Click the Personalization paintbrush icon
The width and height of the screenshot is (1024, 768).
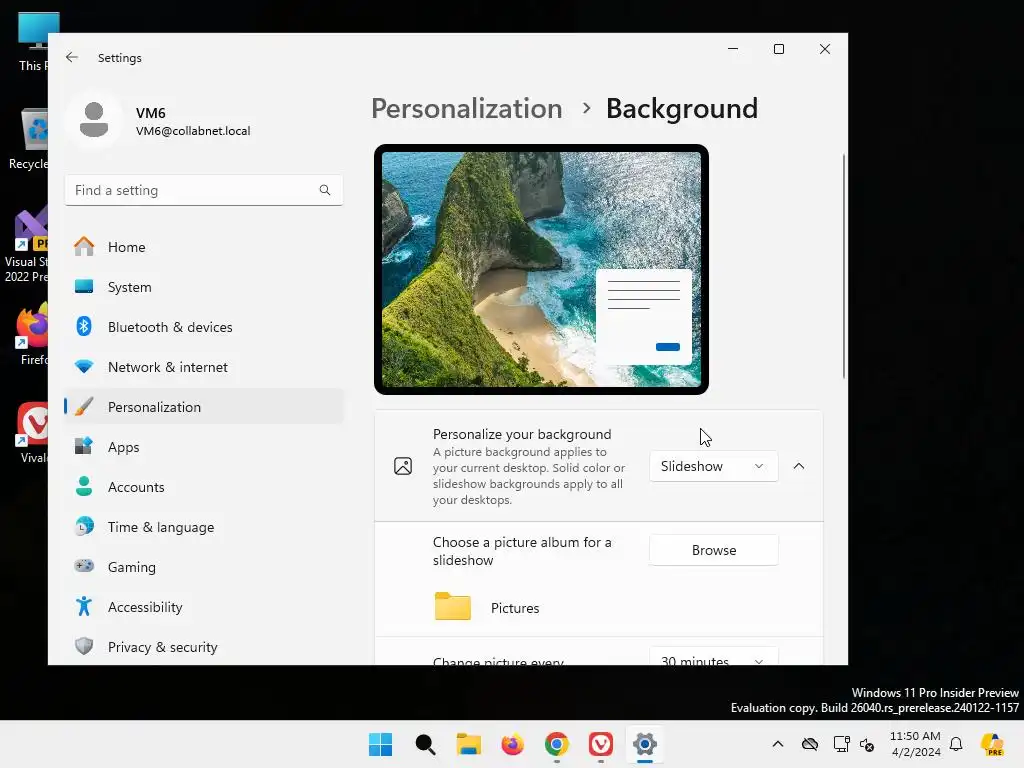click(84, 407)
